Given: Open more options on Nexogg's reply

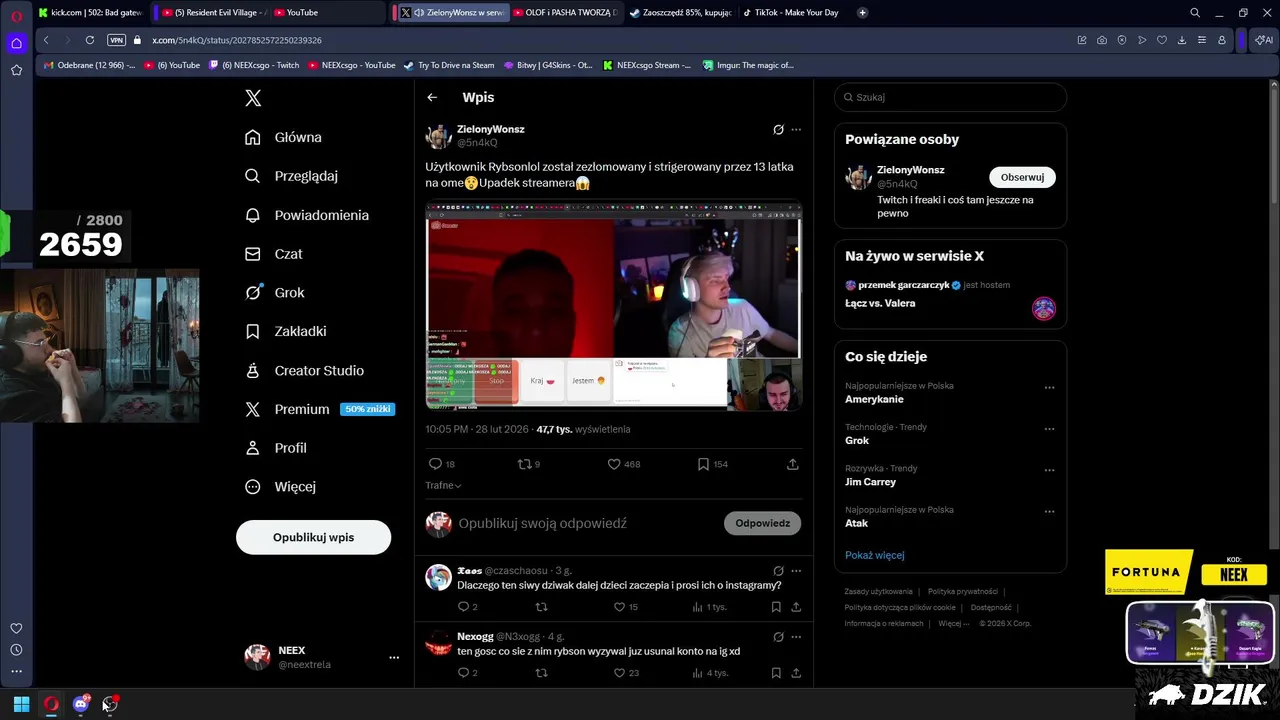Looking at the screenshot, I should tap(796, 636).
